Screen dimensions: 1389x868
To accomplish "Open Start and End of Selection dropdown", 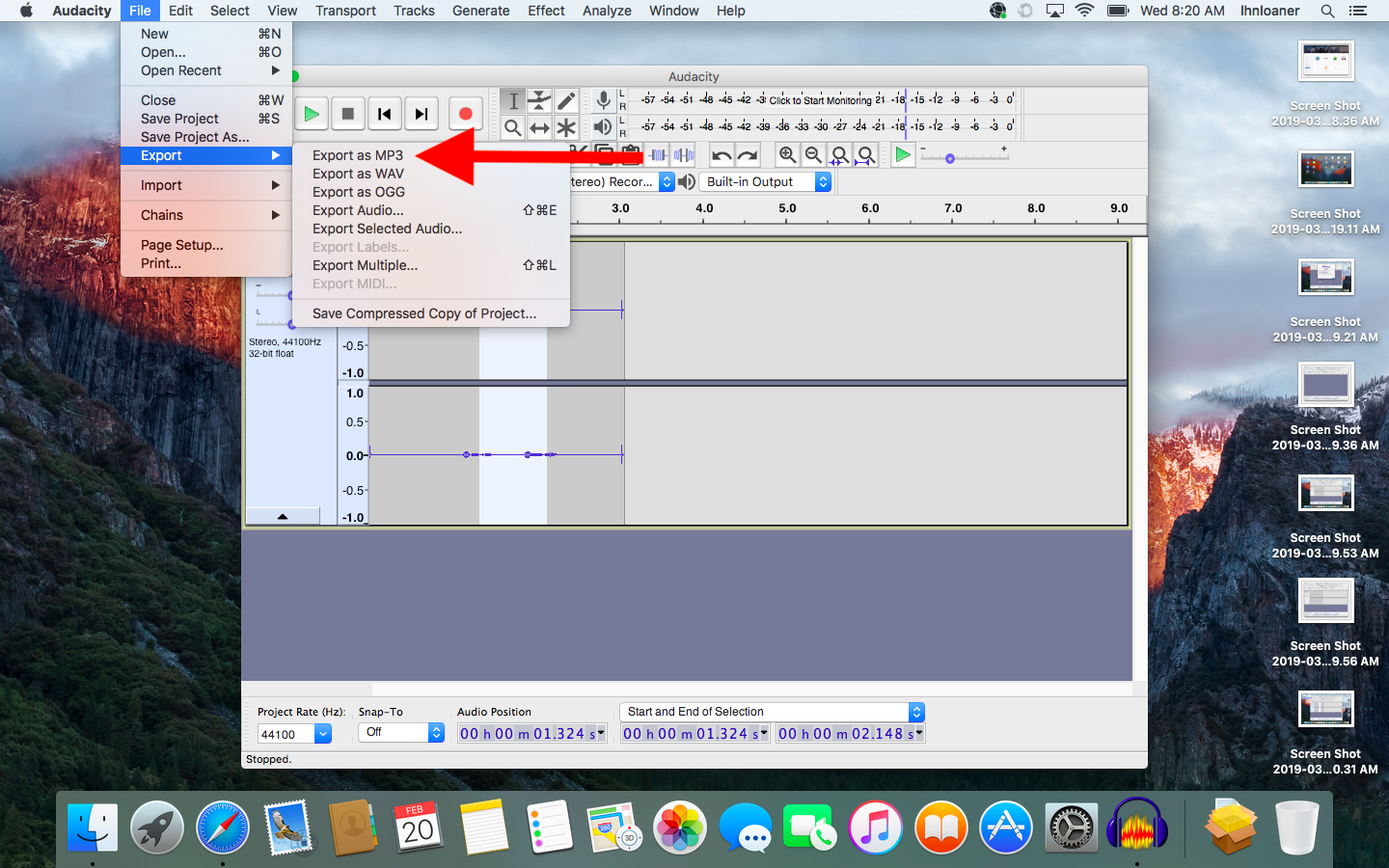I will pyautogui.click(x=773, y=712).
